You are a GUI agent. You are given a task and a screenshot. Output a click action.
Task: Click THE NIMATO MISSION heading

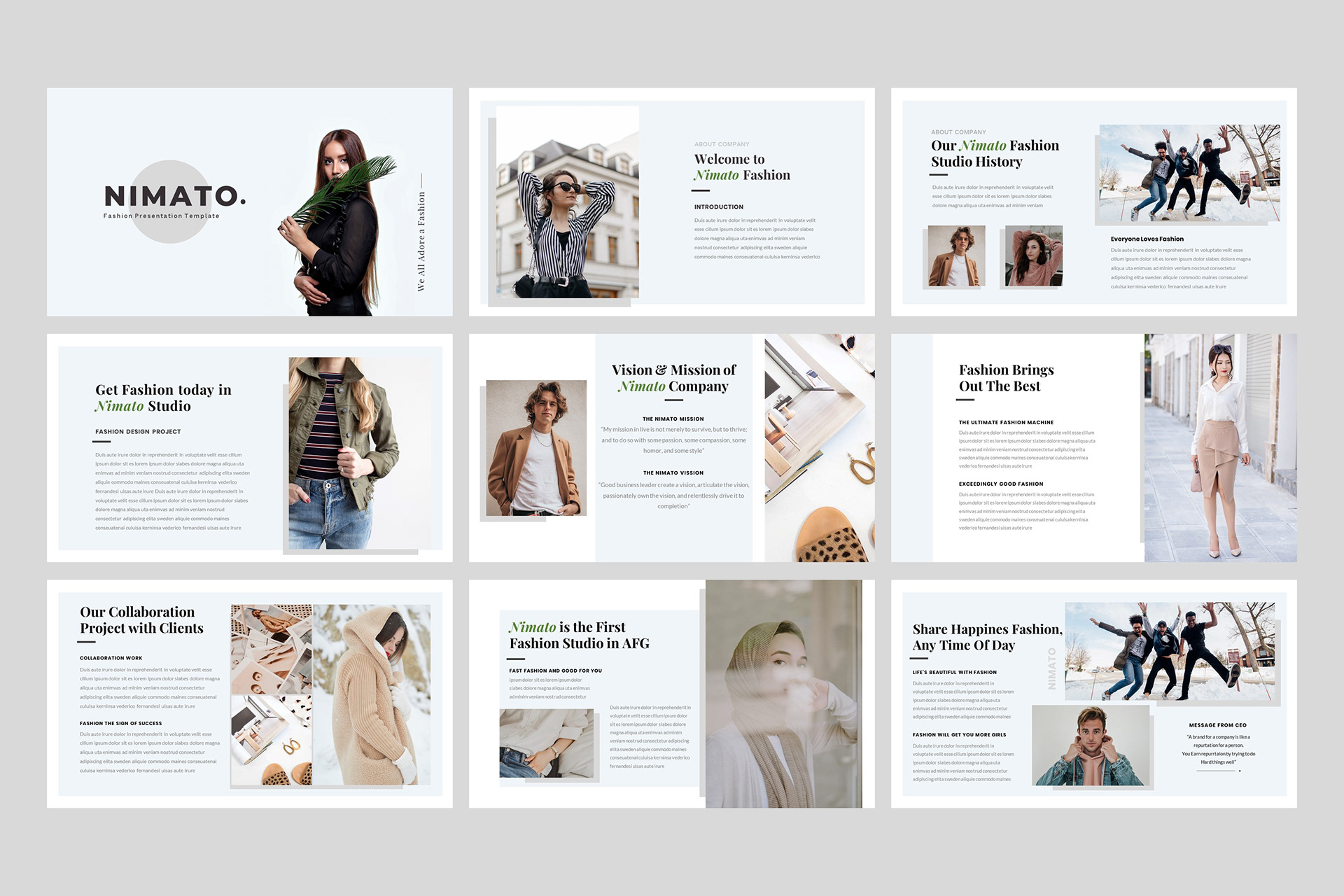click(673, 419)
